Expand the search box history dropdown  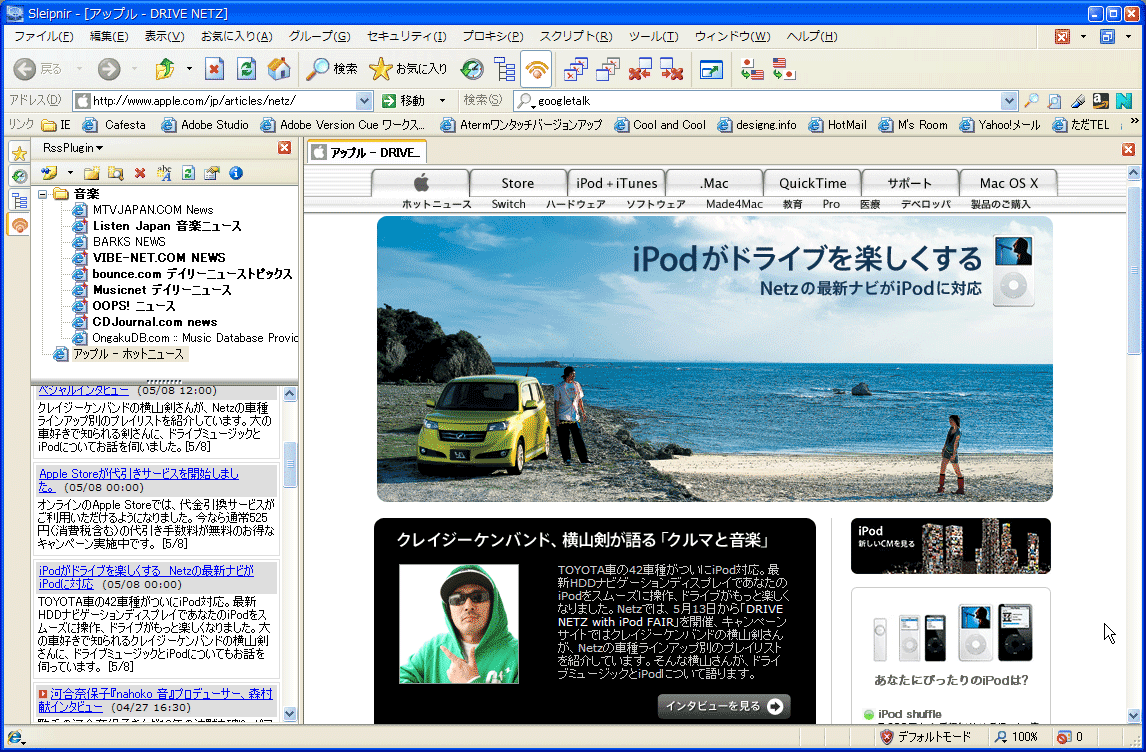tap(1009, 101)
